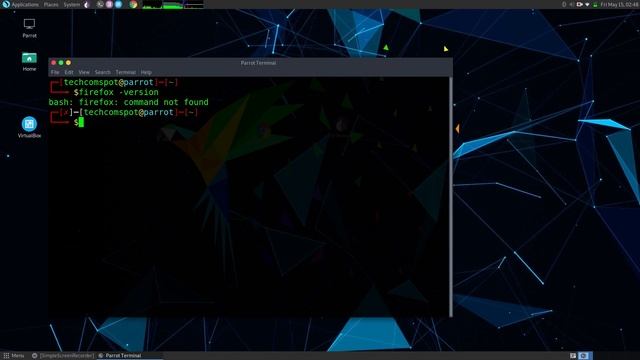Maximize terminal with green button
This screenshot has height=360, width=640.
[x=61, y=63]
